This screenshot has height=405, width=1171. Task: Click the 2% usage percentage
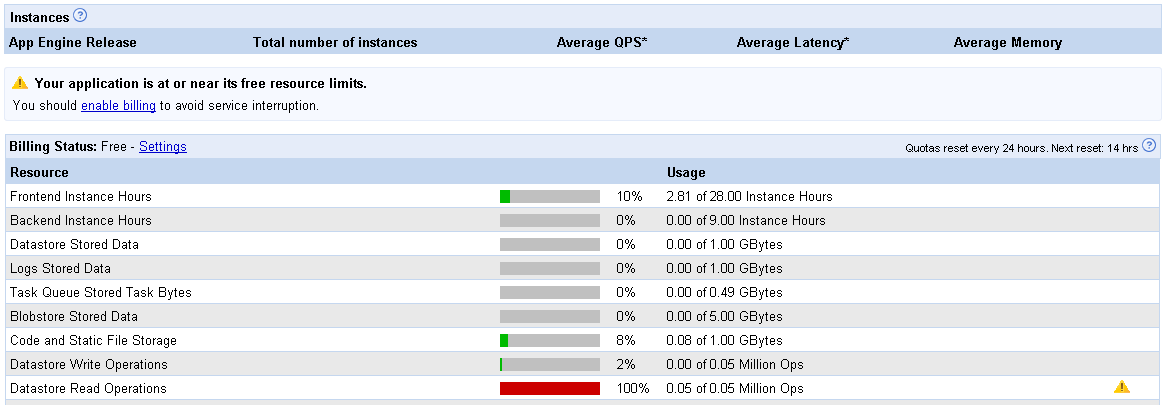coord(626,365)
